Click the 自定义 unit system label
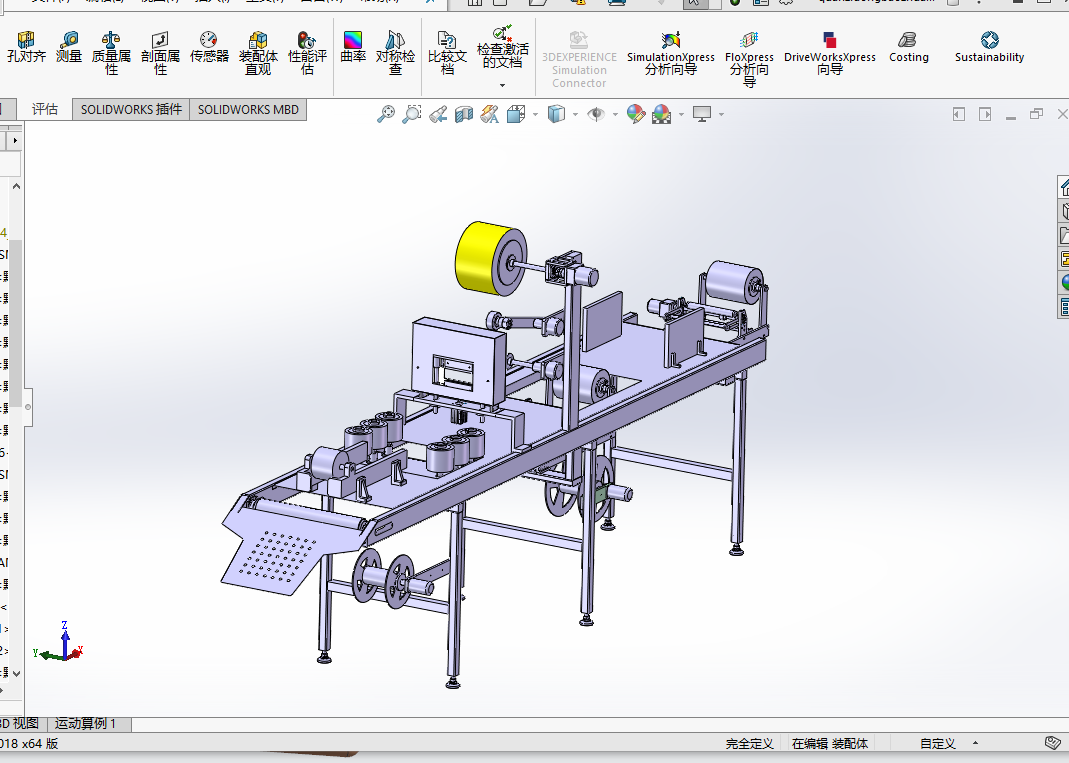Viewport: 1069px width, 763px height. pyautogui.click(x=937, y=744)
